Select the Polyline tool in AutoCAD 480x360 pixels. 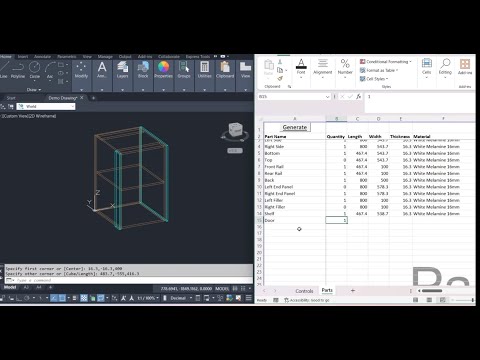point(18,70)
